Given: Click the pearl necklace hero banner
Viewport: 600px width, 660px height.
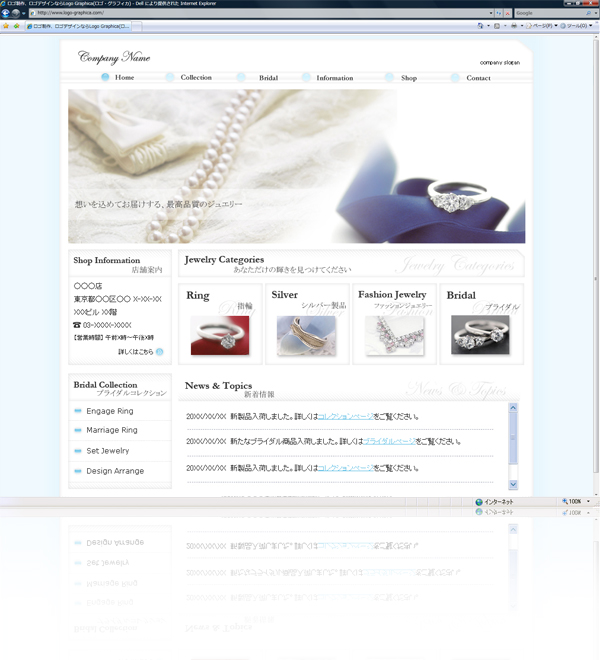Looking at the screenshot, I should pyautogui.click(x=296, y=166).
